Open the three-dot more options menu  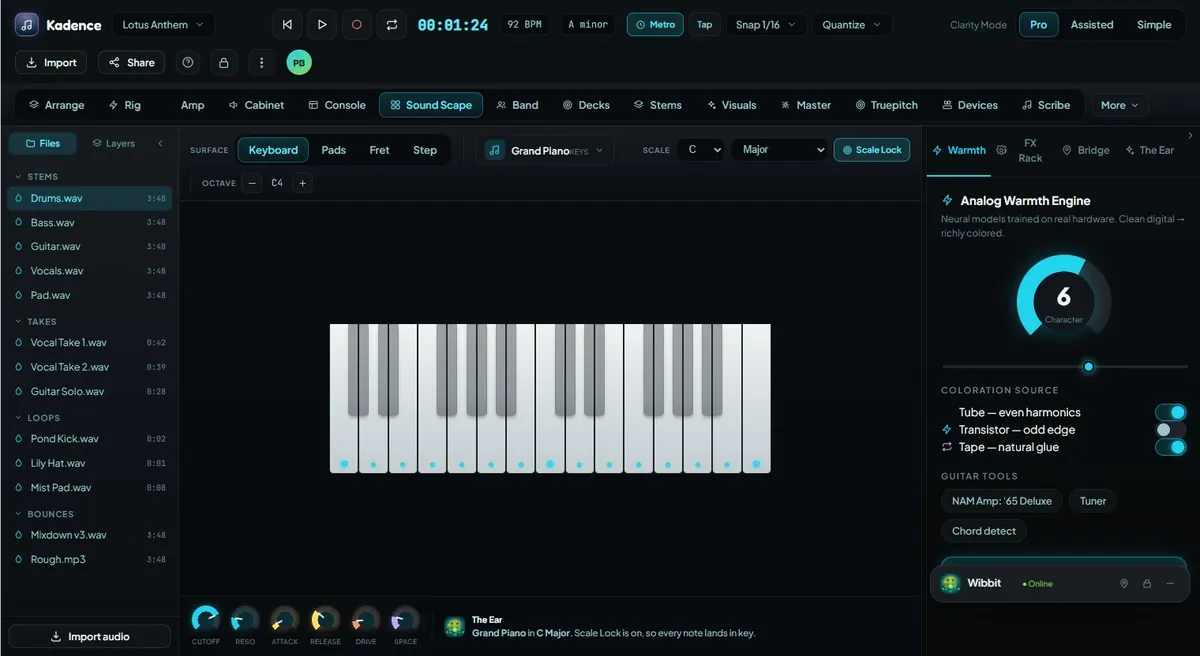pyautogui.click(x=261, y=62)
